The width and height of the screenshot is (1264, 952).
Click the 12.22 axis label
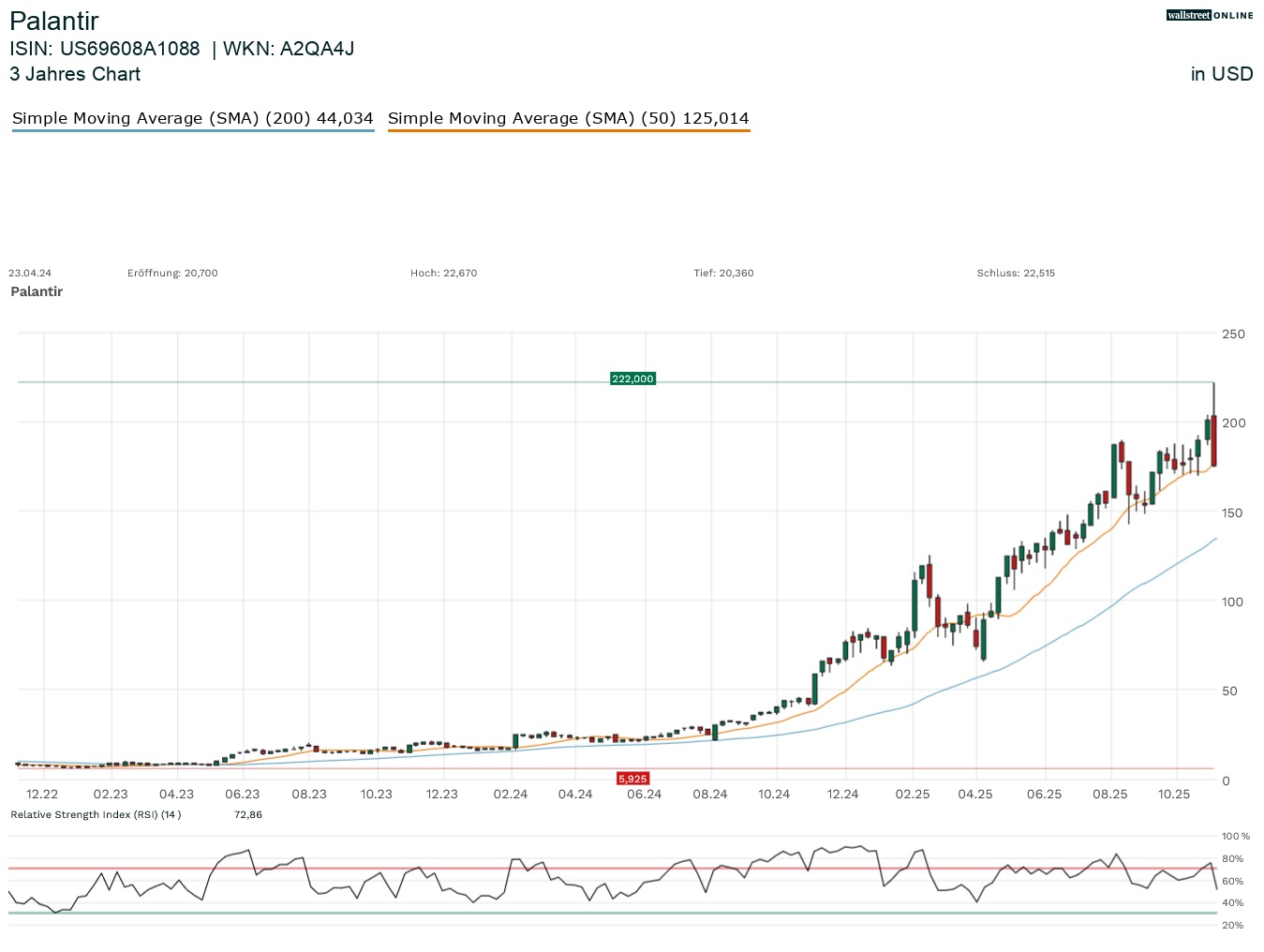pos(42,794)
